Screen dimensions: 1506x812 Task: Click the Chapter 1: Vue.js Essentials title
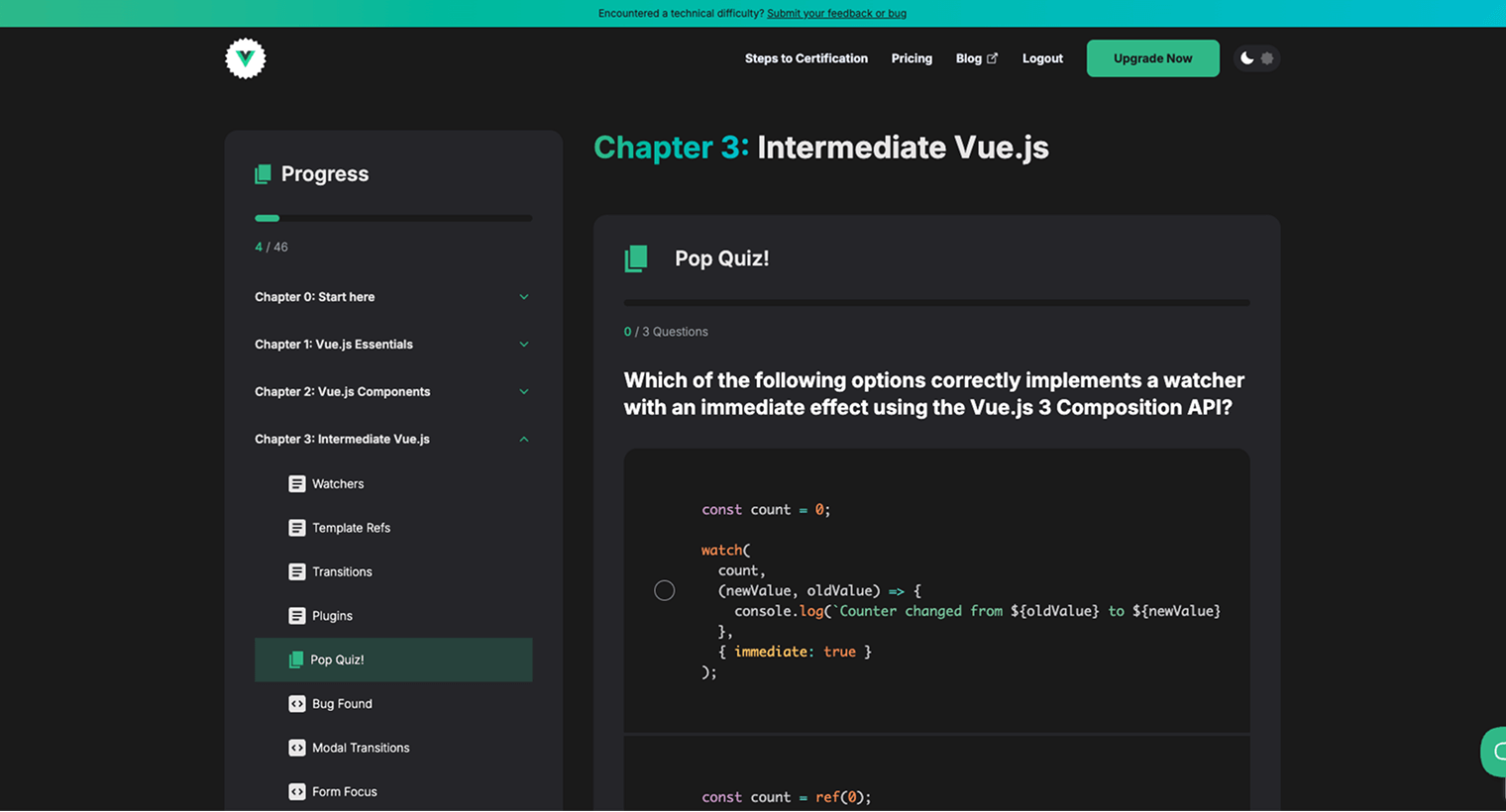334,345
